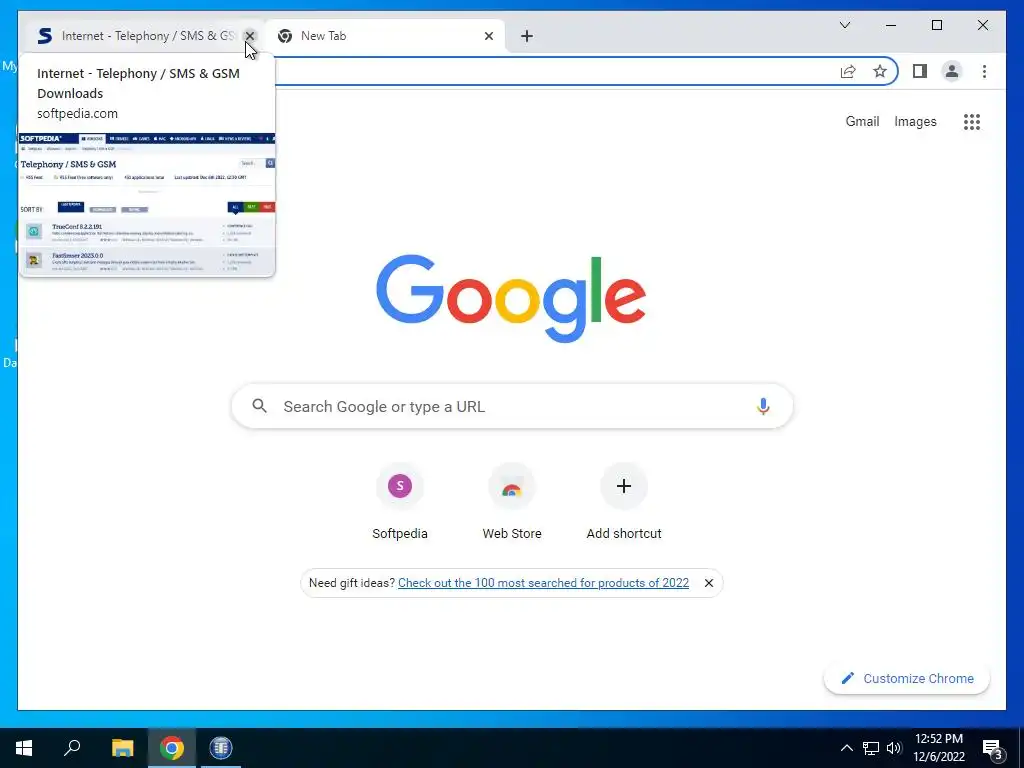
Task: Click the share this page icon
Action: pyautogui.click(x=848, y=71)
